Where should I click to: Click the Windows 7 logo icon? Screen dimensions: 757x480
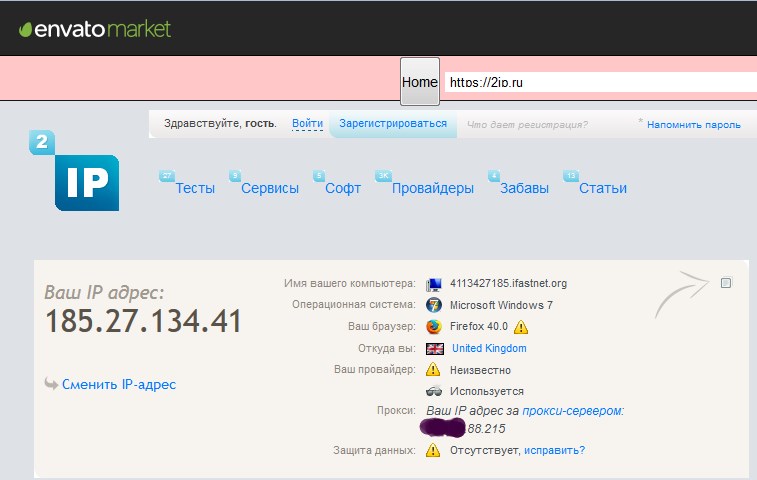[434, 305]
